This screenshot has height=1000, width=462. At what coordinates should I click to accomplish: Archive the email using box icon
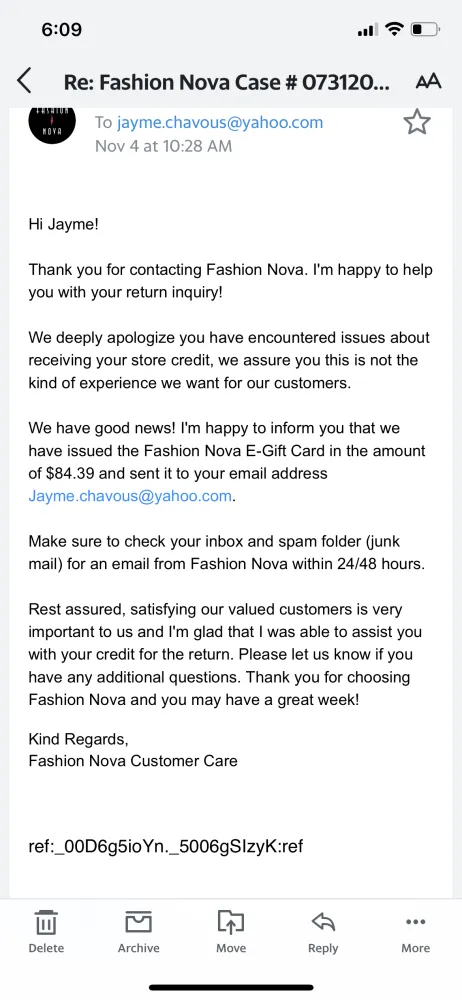(x=138, y=932)
